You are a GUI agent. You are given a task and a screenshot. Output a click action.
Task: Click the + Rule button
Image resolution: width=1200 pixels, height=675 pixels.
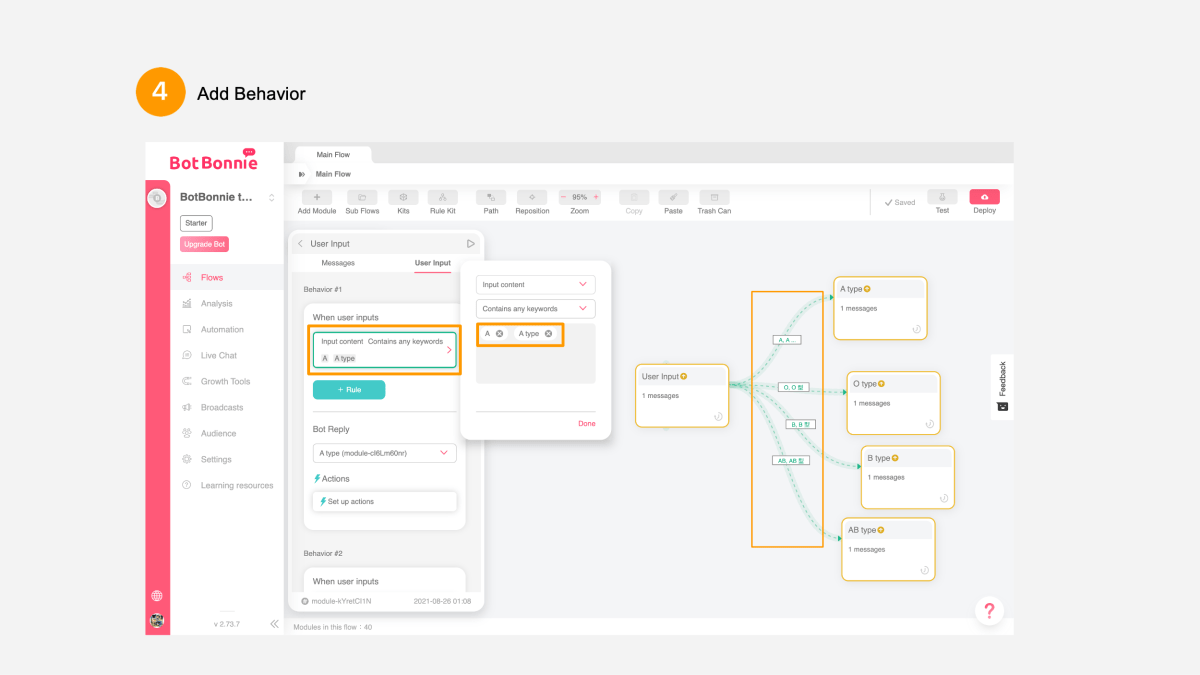click(x=349, y=390)
